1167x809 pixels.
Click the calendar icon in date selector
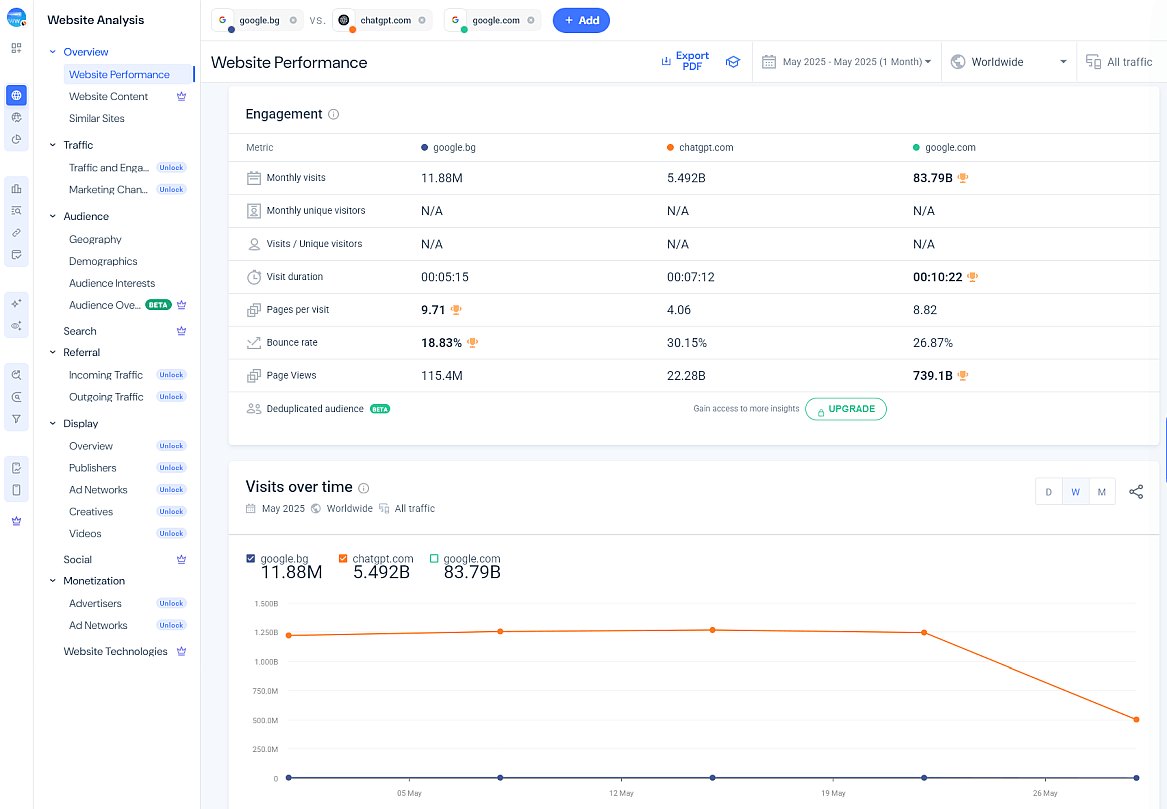[769, 62]
